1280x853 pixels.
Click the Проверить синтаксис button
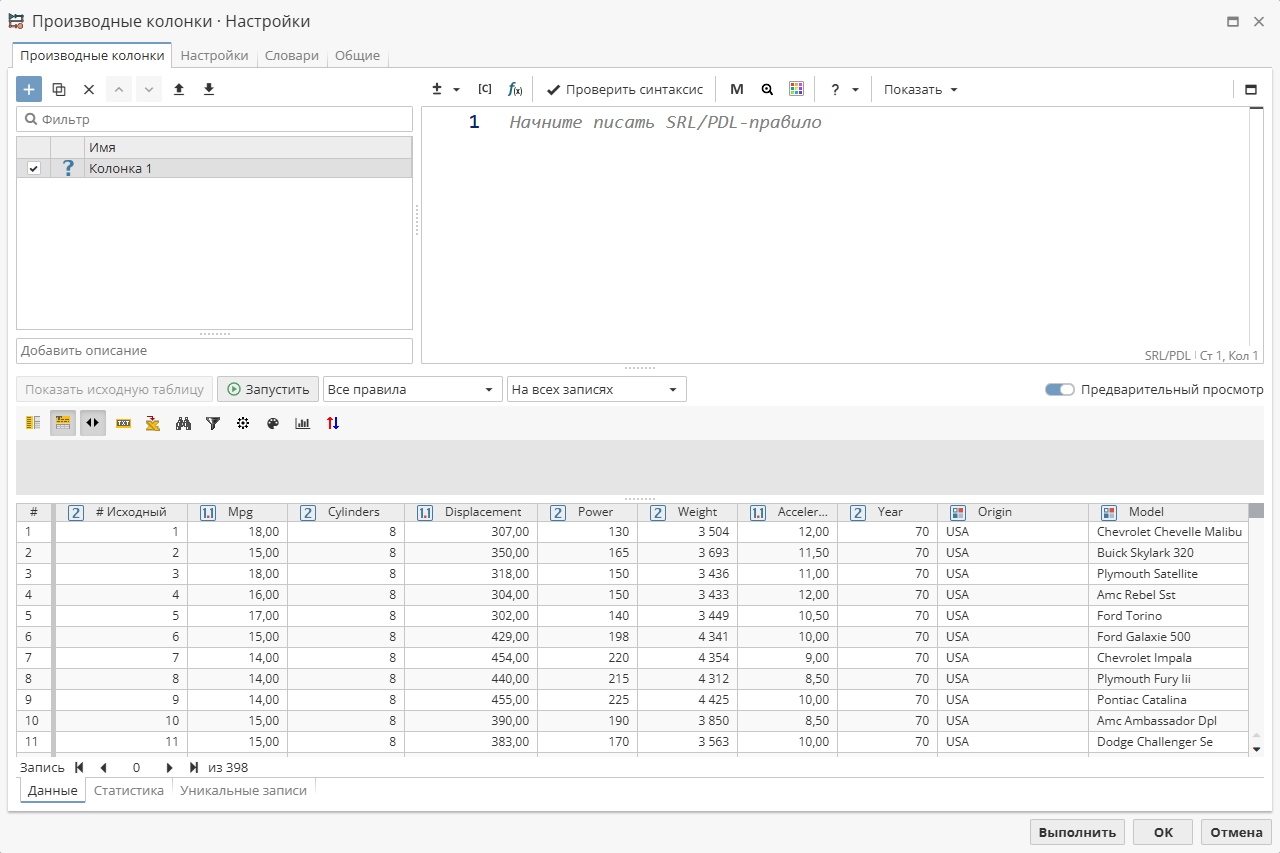tap(625, 89)
